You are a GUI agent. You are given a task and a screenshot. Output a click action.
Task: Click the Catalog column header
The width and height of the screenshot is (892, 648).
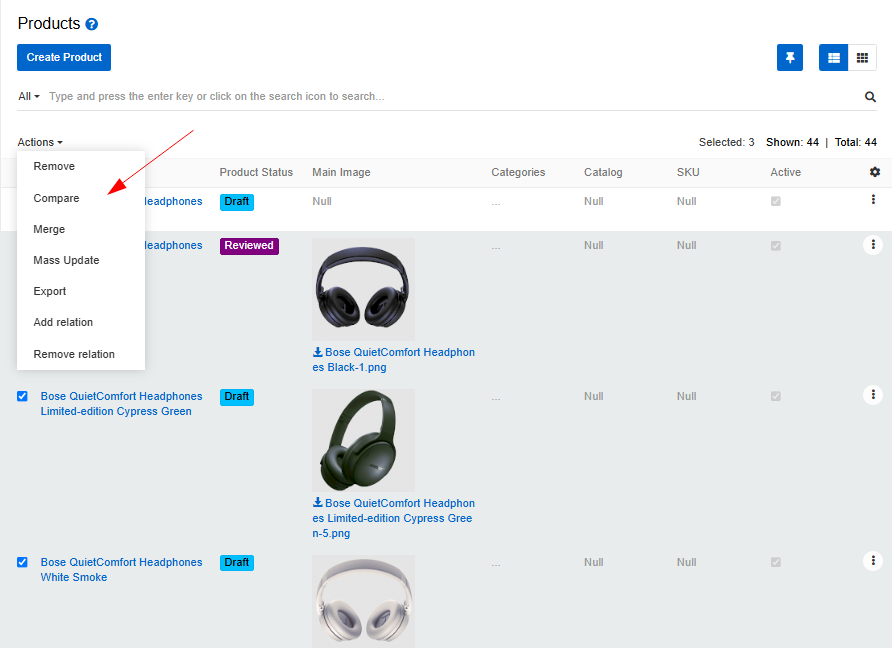pos(603,172)
